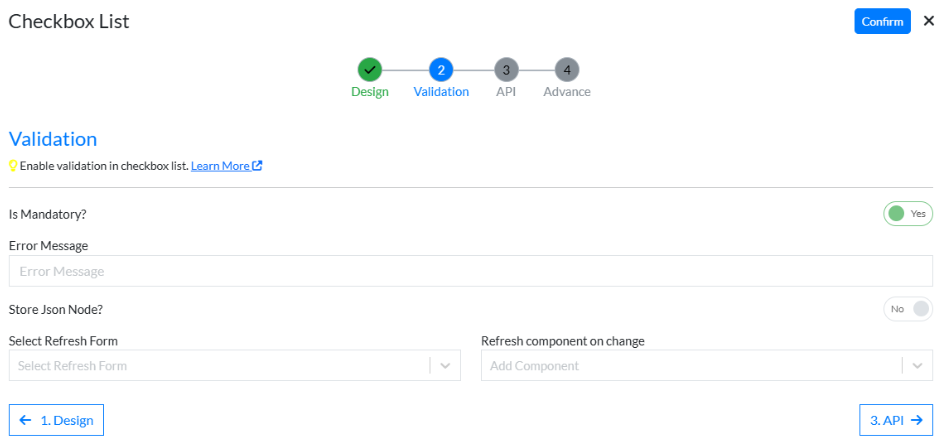Expand the Refresh component on change arrow
This screenshot has height=444, width=942.
click(x=918, y=366)
